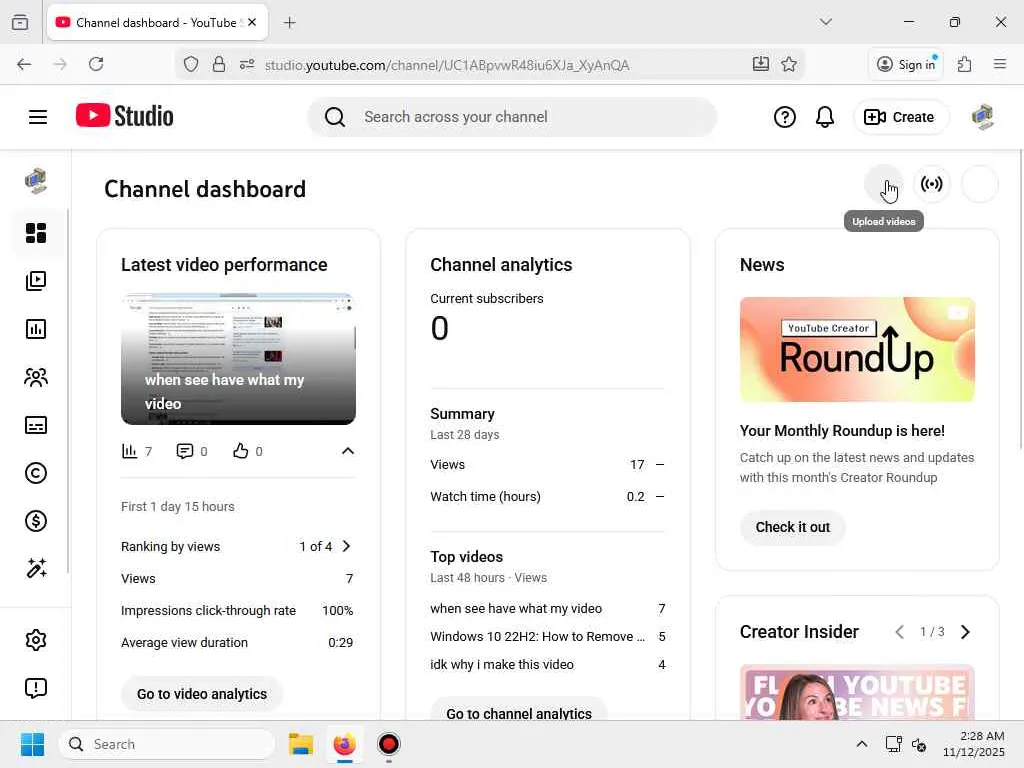Bookmark this page with the star
This screenshot has width=1024, height=768.
click(x=789, y=64)
